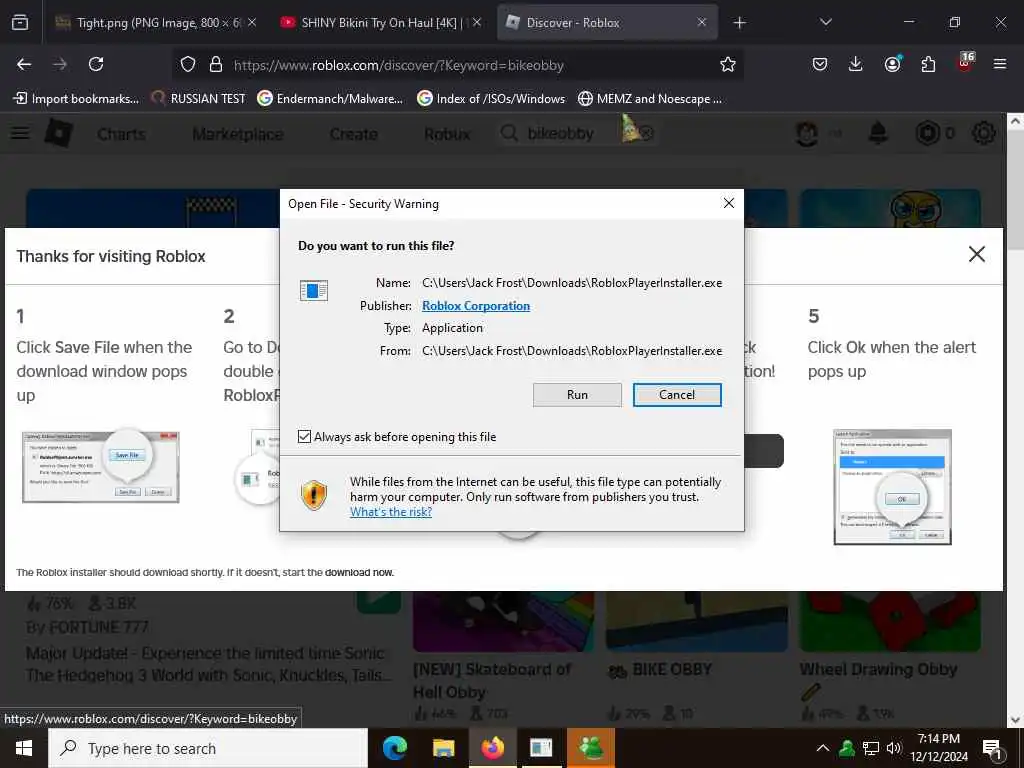1024x768 pixels.
Task: Open the clock showing 7:14 PM
Action: (939, 748)
